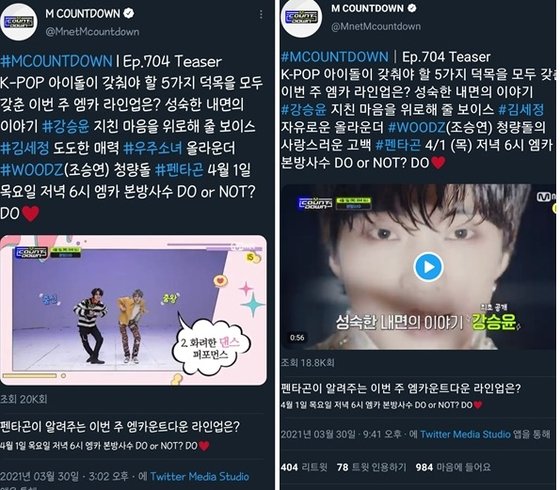This screenshot has width=560, height=490.
Task: View the 404 리트윗 retweets list
Action: coord(304,467)
